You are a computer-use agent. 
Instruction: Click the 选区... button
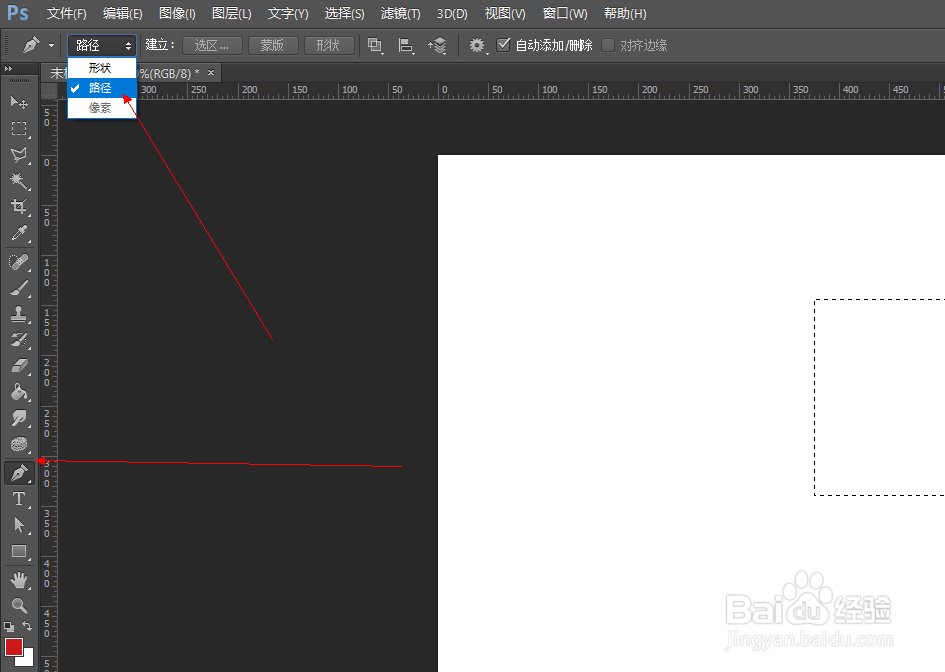pyautogui.click(x=212, y=45)
